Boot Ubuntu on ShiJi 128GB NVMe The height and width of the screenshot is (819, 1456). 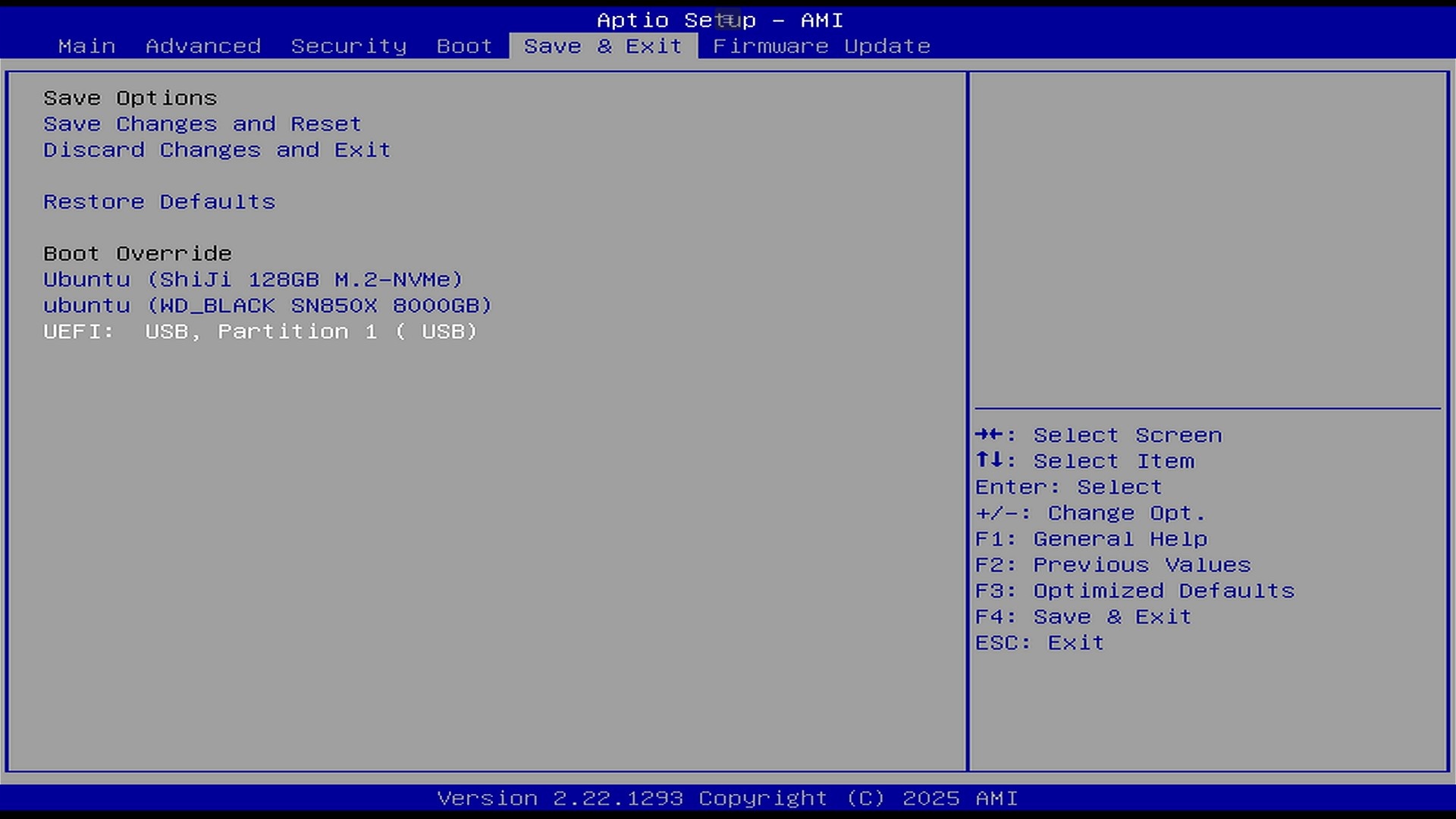tap(253, 280)
